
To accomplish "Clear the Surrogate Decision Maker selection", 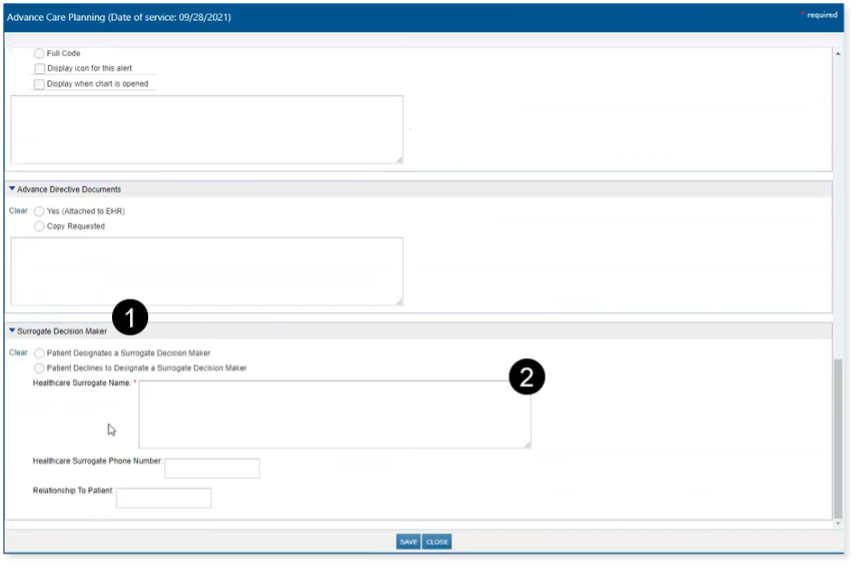I will click(18, 353).
